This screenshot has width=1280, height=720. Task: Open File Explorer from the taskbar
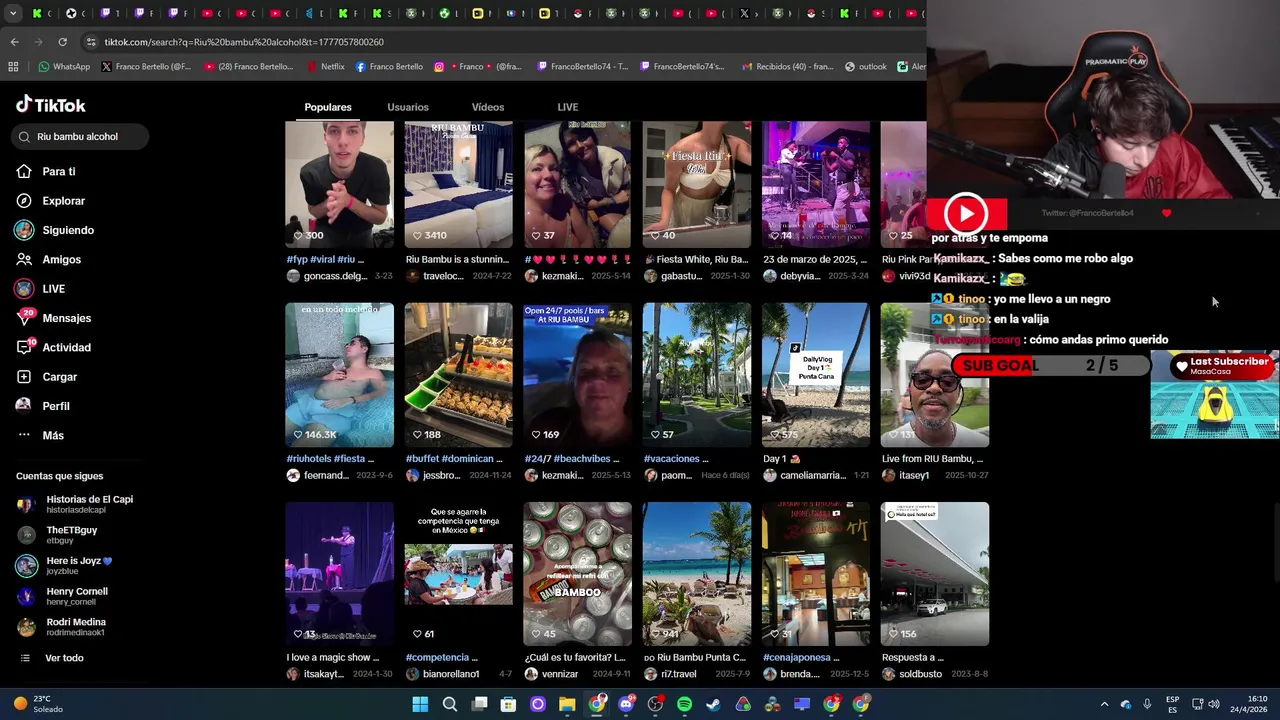[x=567, y=704]
